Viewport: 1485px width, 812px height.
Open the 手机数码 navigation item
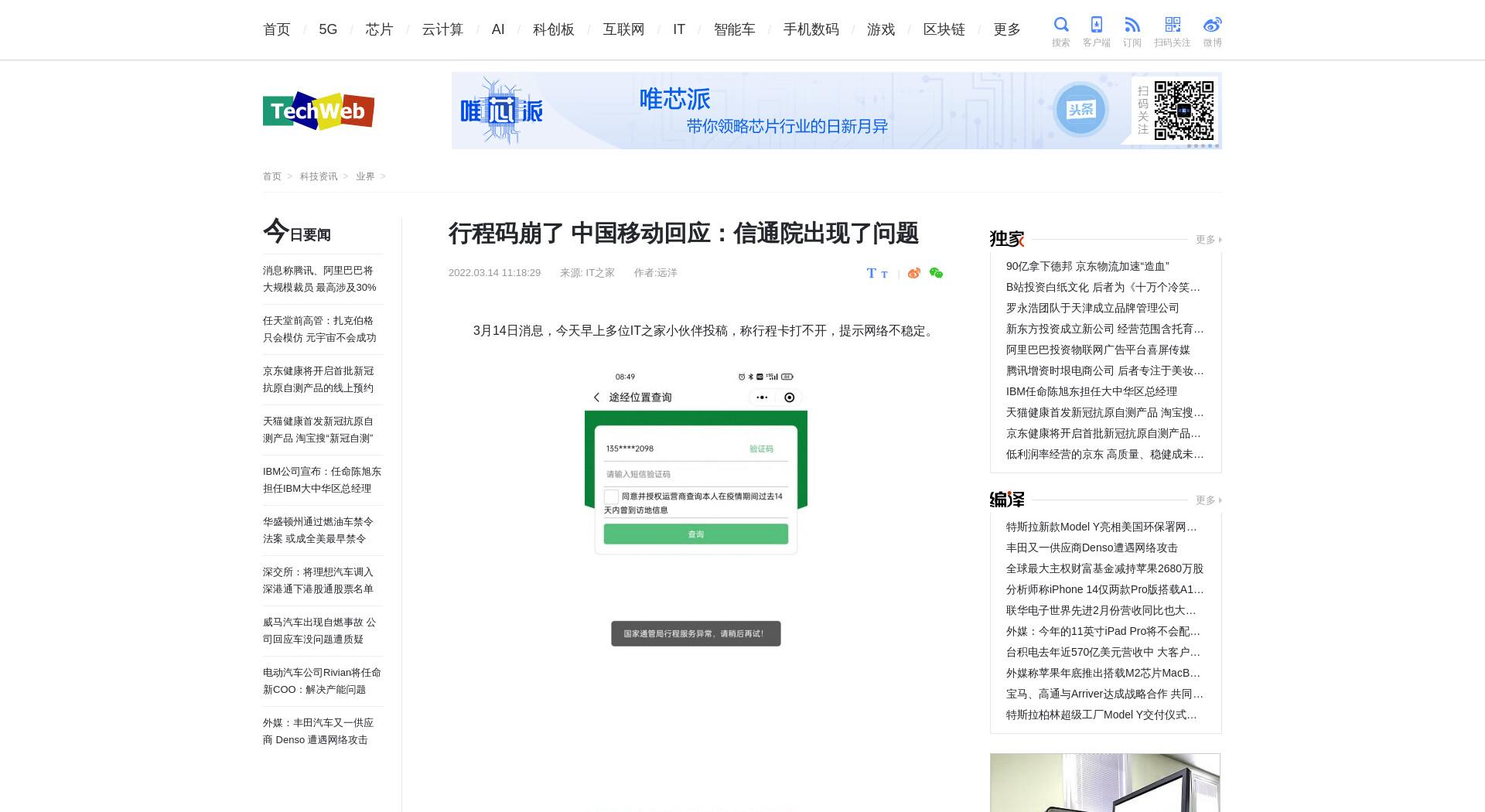tap(811, 29)
